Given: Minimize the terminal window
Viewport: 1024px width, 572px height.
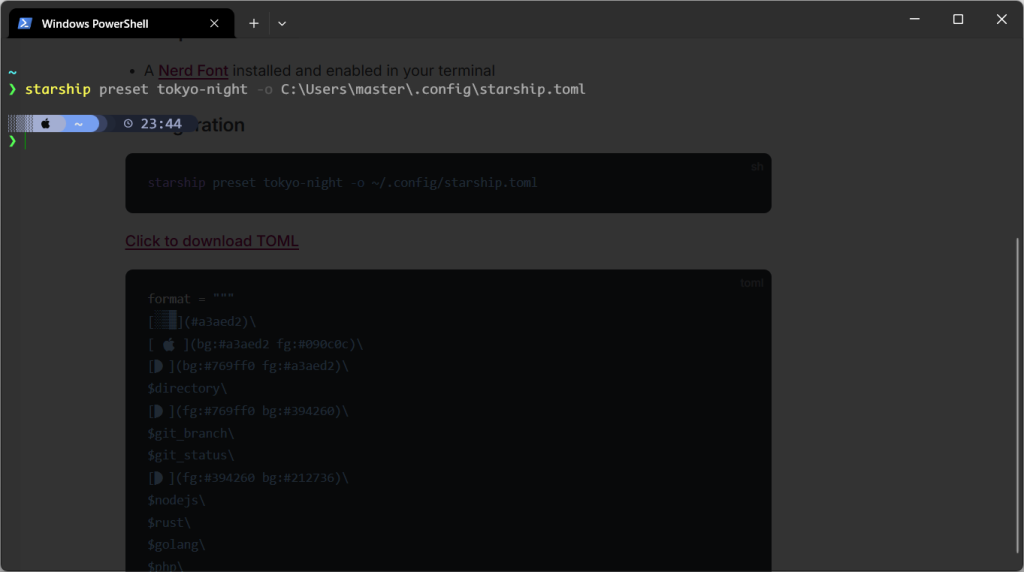Looking at the screenshot, I should point(914,20).
